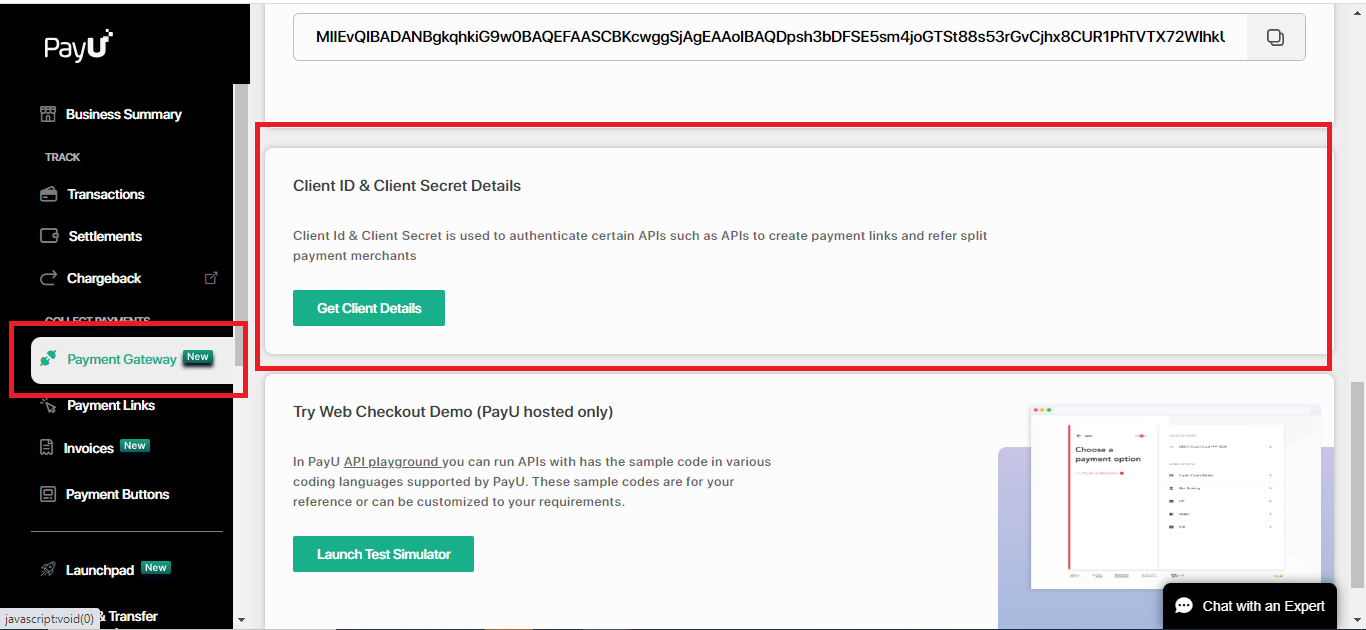Open Chat with an Expert widget
Screen dimensions: 1366x630
pyautogui.click(x=1249, y=606)
